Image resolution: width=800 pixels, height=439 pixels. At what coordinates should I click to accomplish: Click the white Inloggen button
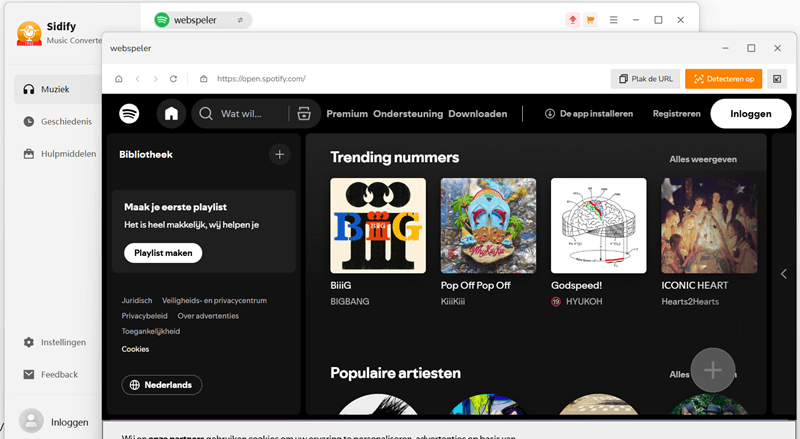[751, 114]
